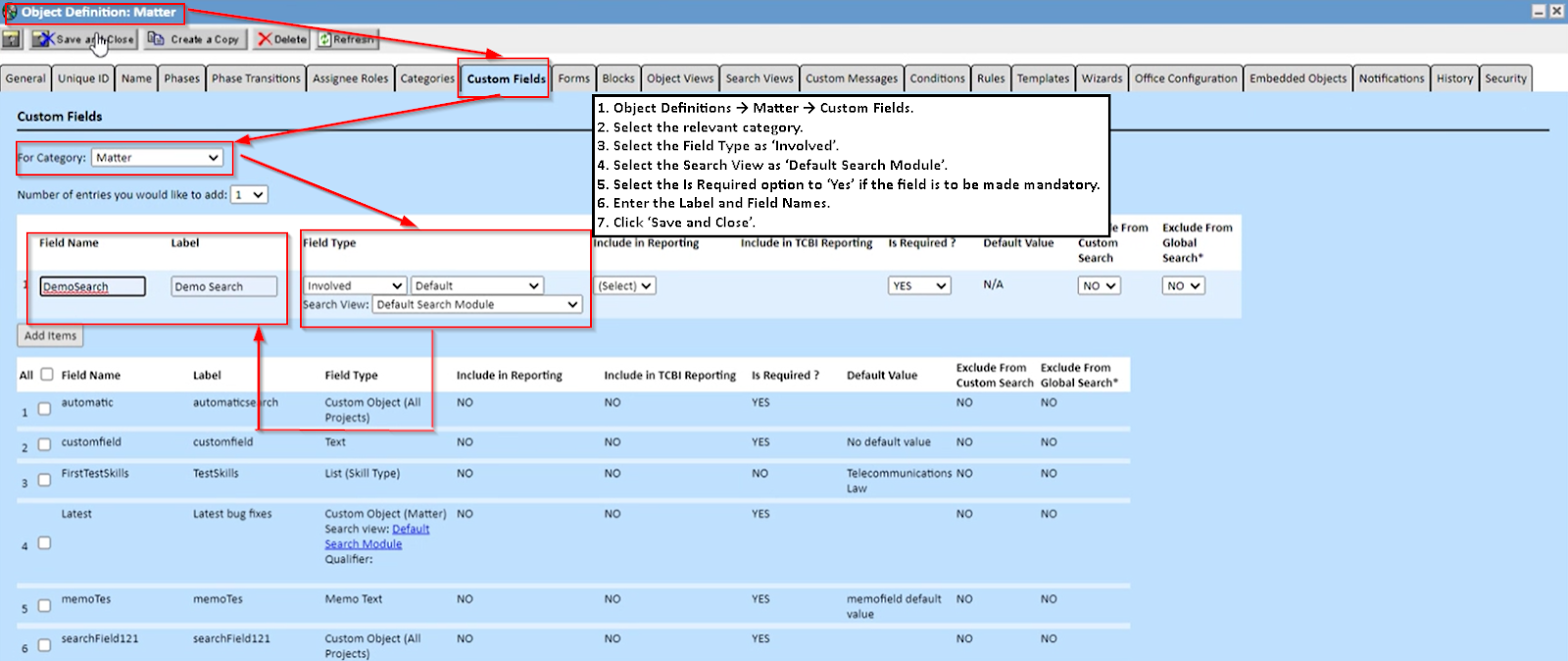1568x661 pixels.
Task: Switch to the Wizards tab
Action: click(1102, 78)
